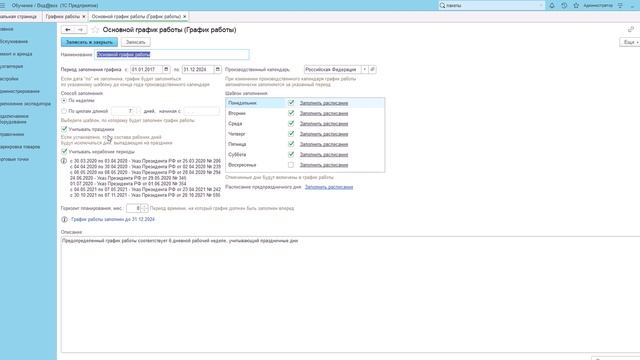Open the Бухгалтерия section in the sidebar

click(11, 66)
